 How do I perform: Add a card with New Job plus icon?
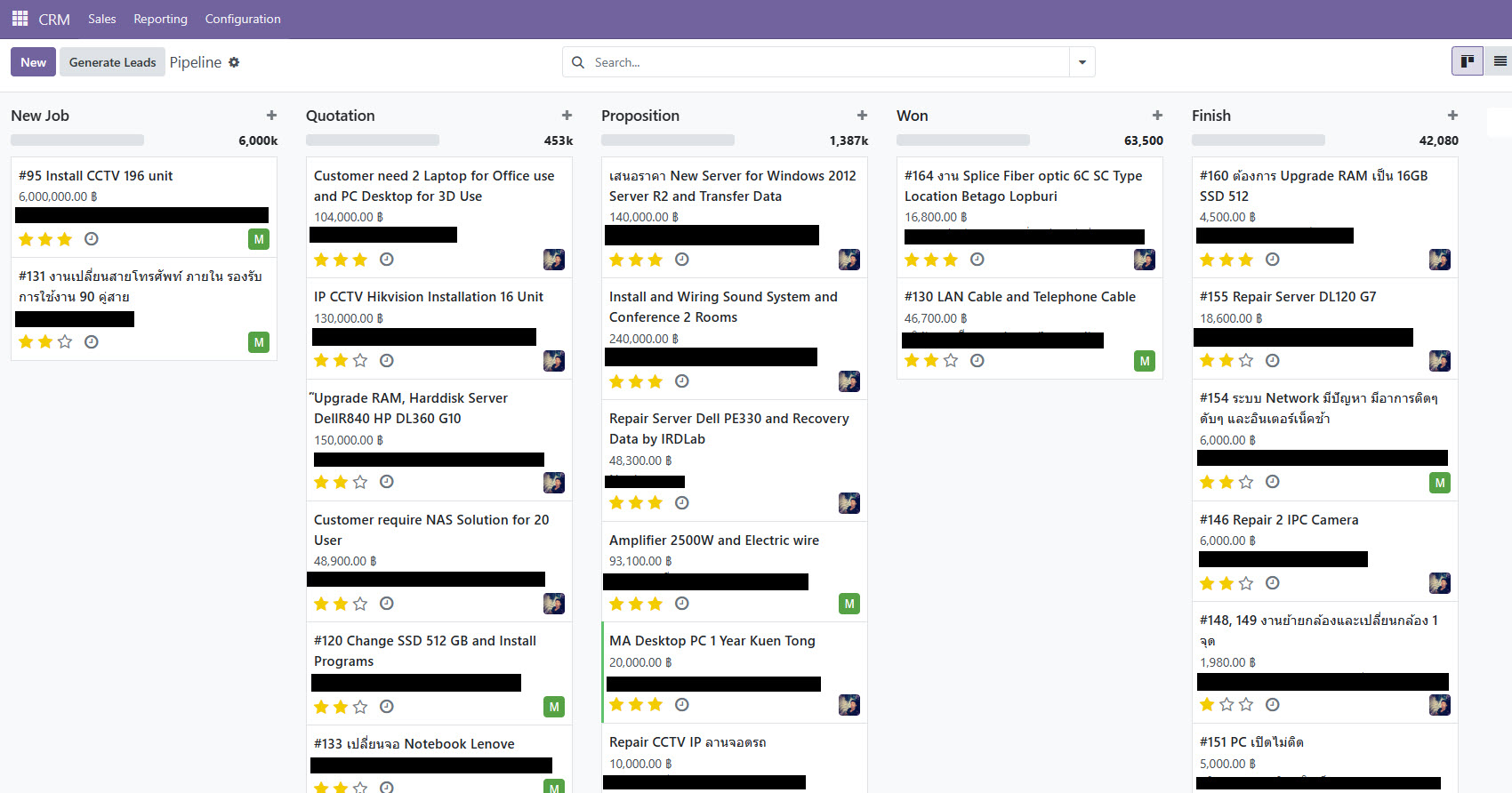click(271, 116)
